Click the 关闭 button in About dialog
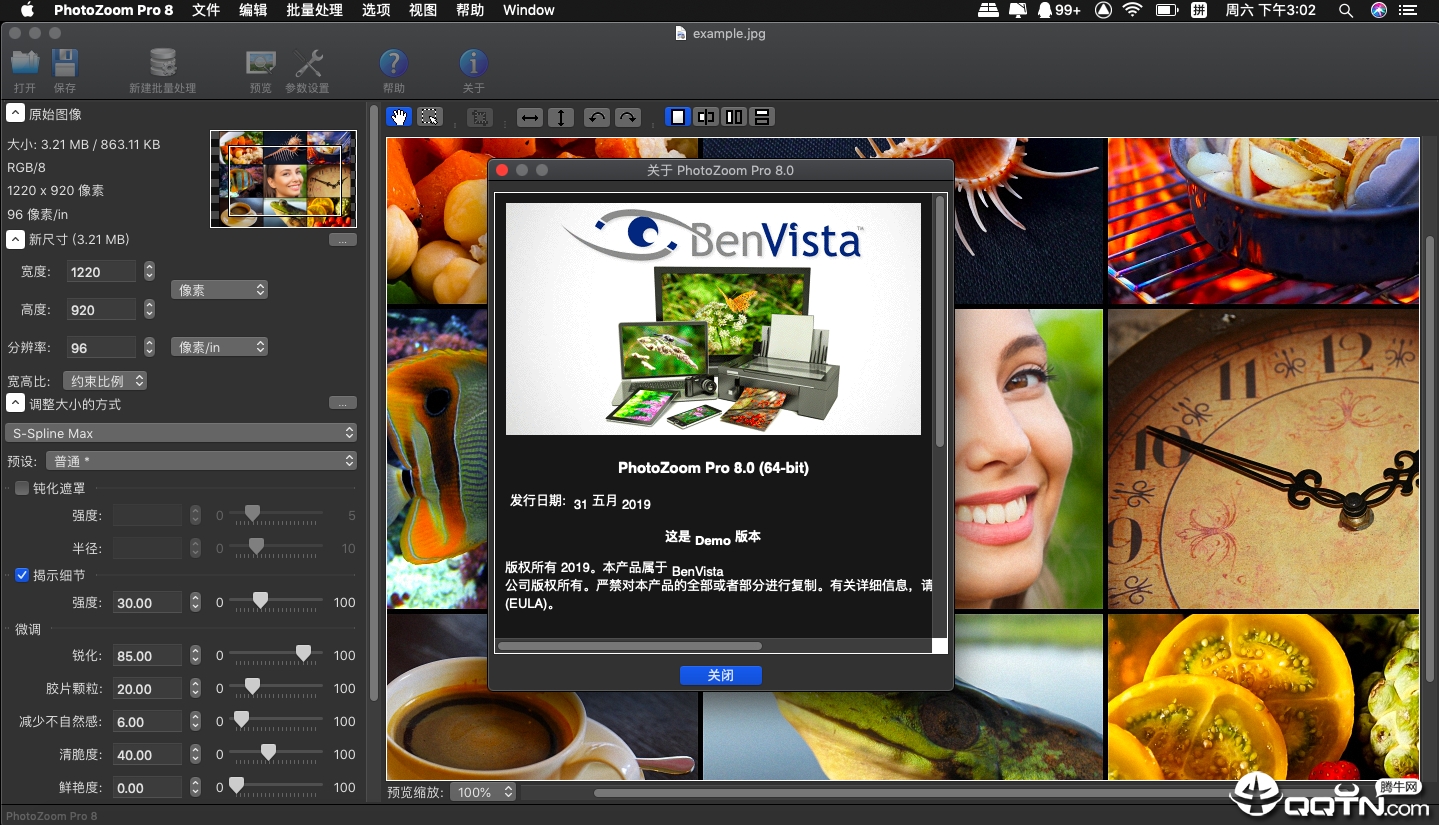The height and width of the screenshot is (825, 1439). point(721,675)
